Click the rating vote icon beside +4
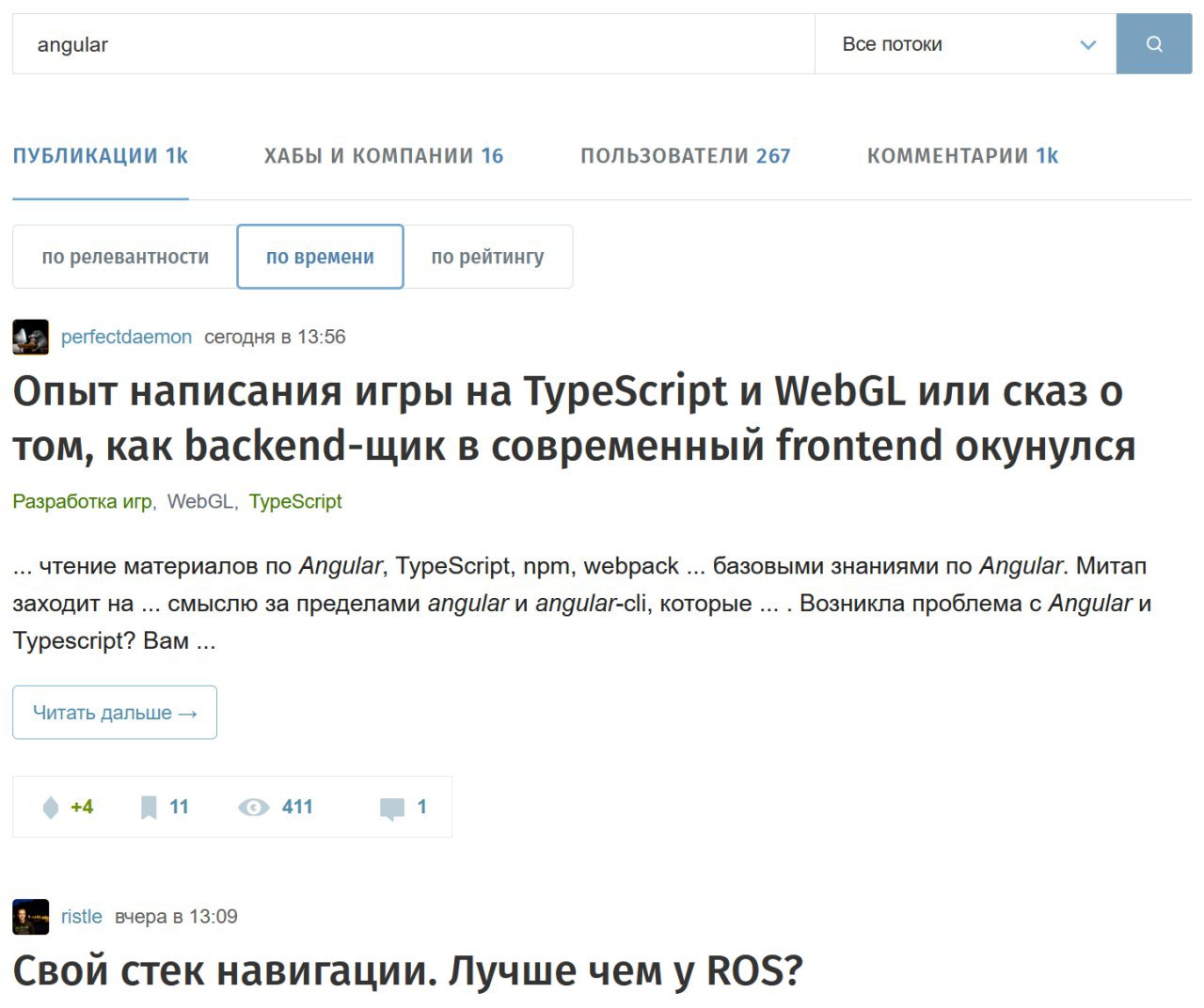Image resolution: width=1204 pixels, height=1008 pixels. point(51,808)
